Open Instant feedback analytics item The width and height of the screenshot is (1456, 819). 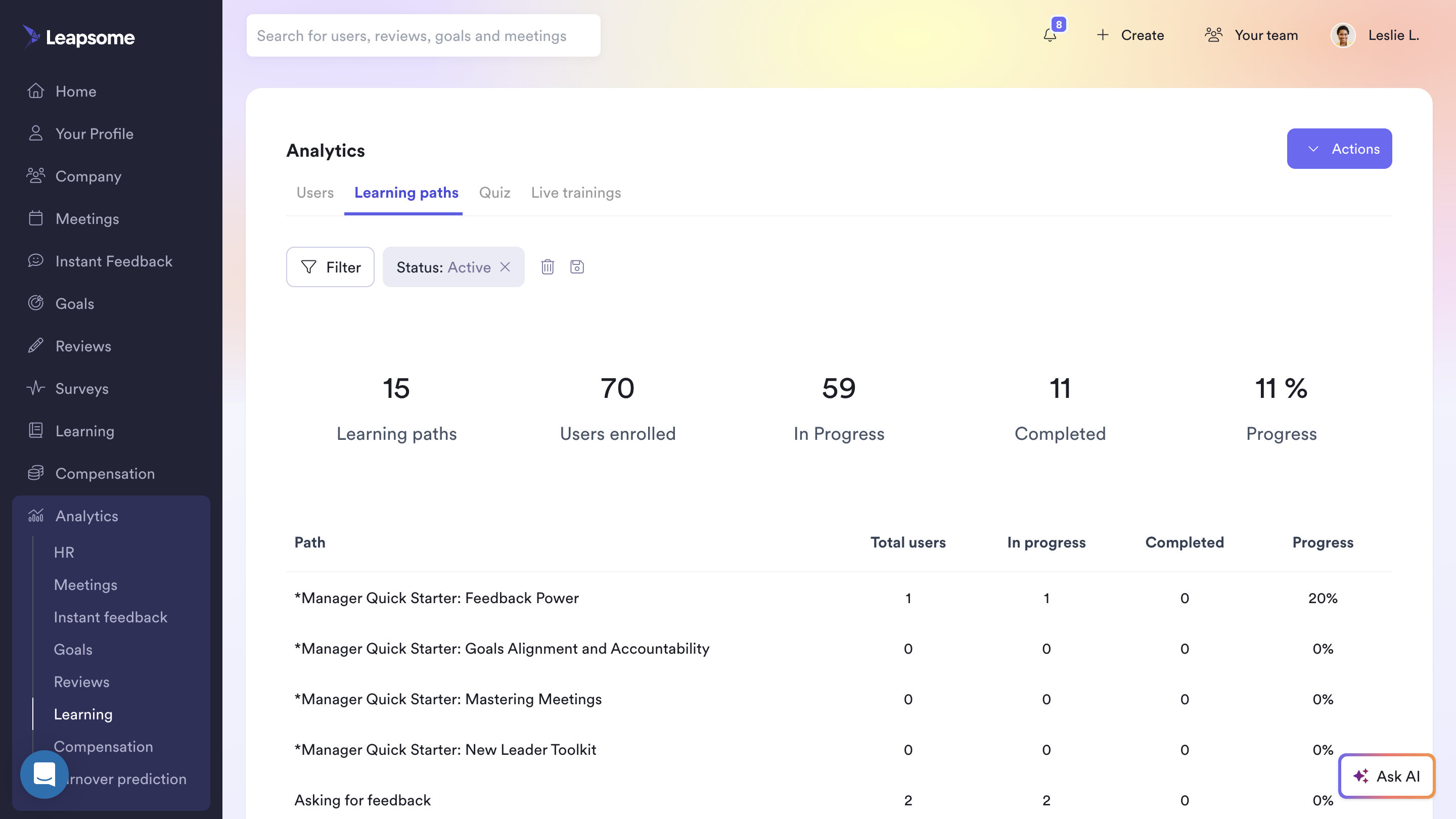point(110,617)
